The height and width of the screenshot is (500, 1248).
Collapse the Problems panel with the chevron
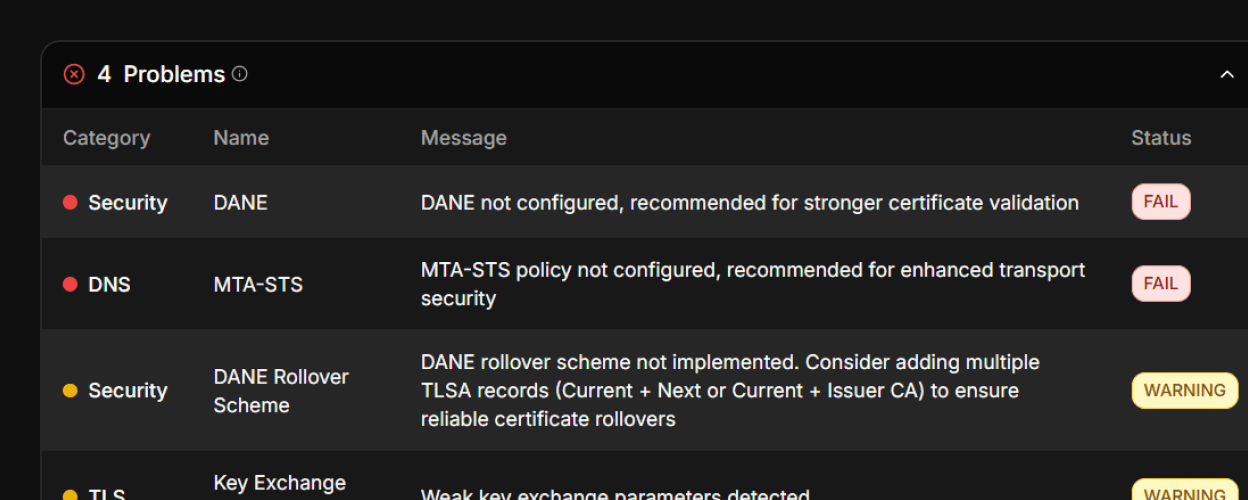[x=1227, y=75]
